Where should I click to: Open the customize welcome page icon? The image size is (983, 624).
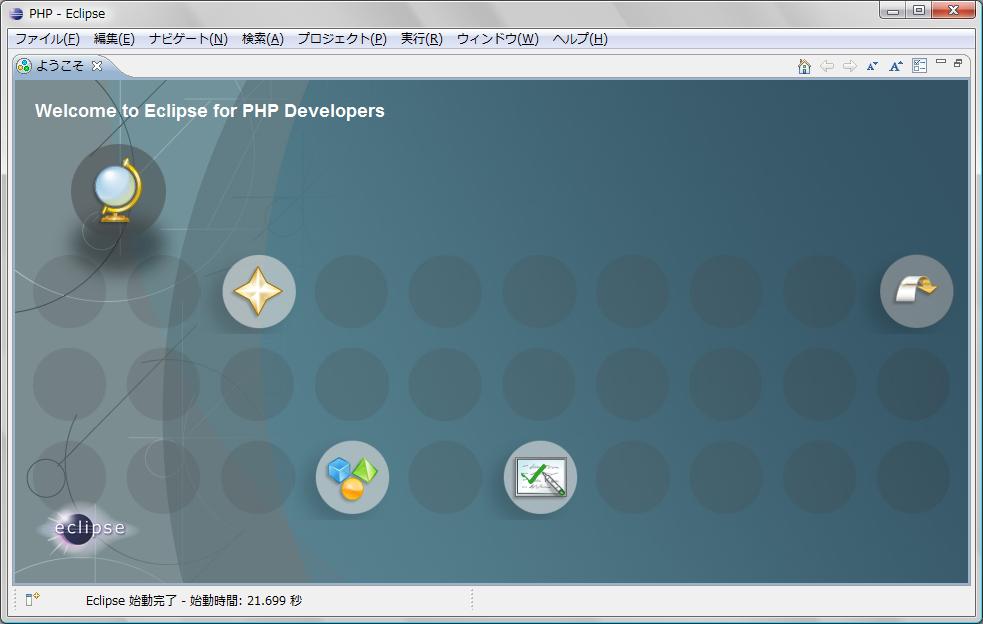tap(920, 65)
